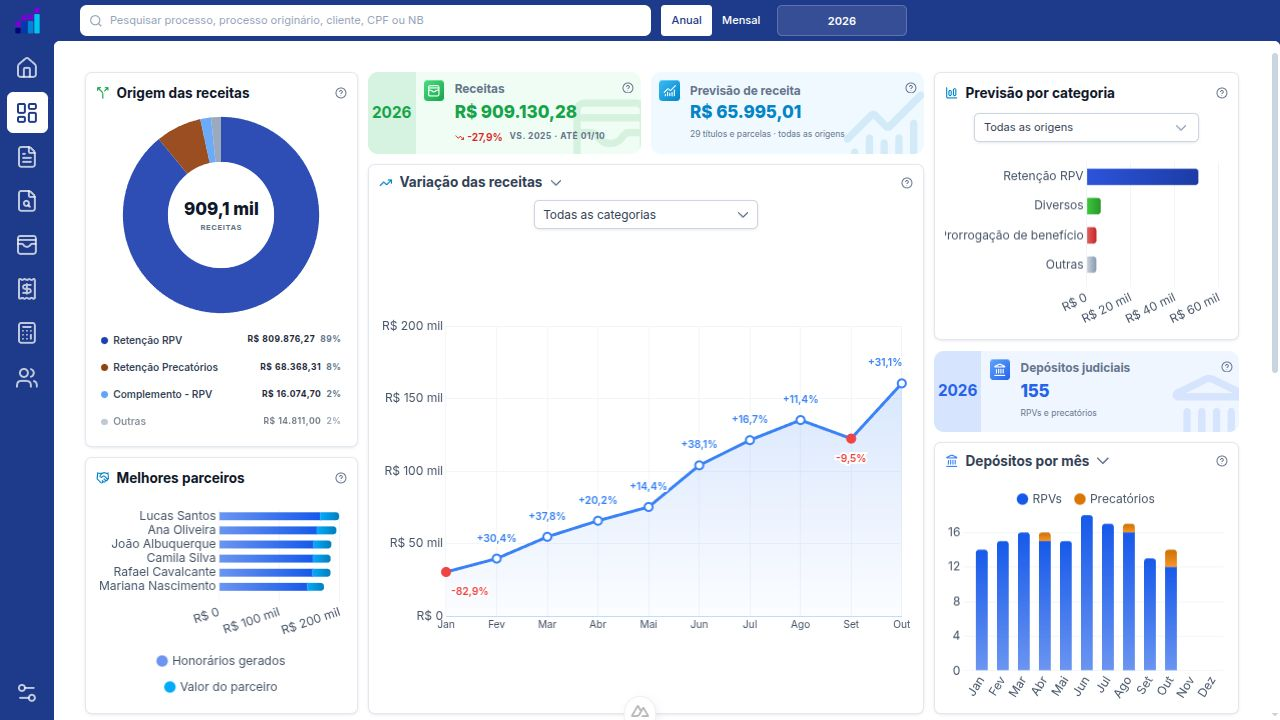Click Retenção RPV legend row
This screenshot has width=1280, height=720.
coord(221,340)
